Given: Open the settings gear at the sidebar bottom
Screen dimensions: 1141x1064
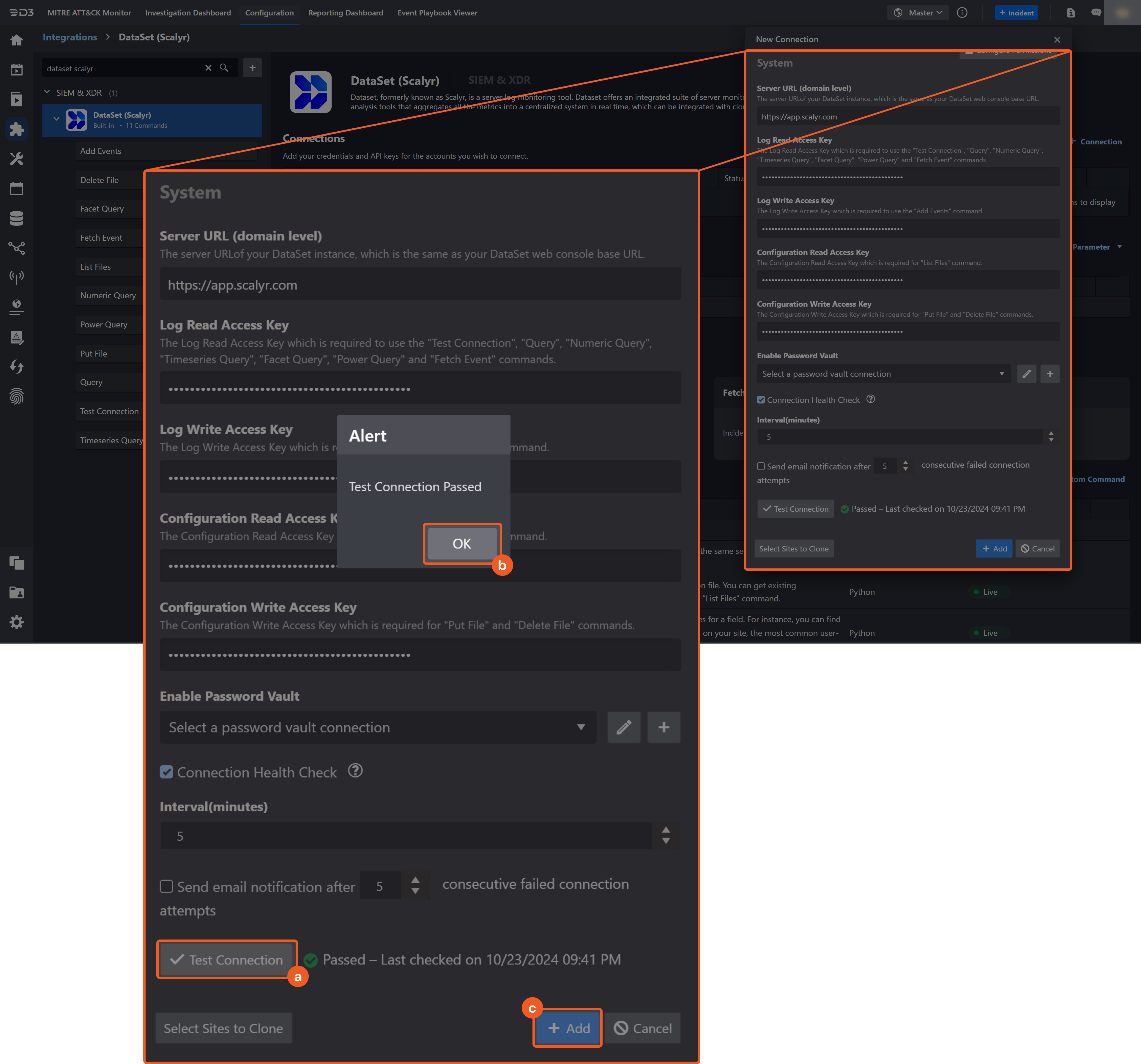Looking at the screenshot, I should (x=17, y=622).
